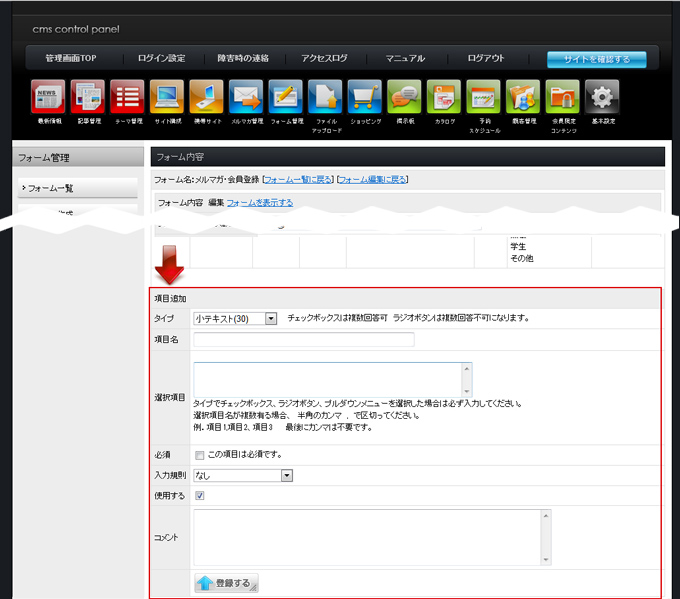Open the 顧客管理 customer management icon

point(522,97)
